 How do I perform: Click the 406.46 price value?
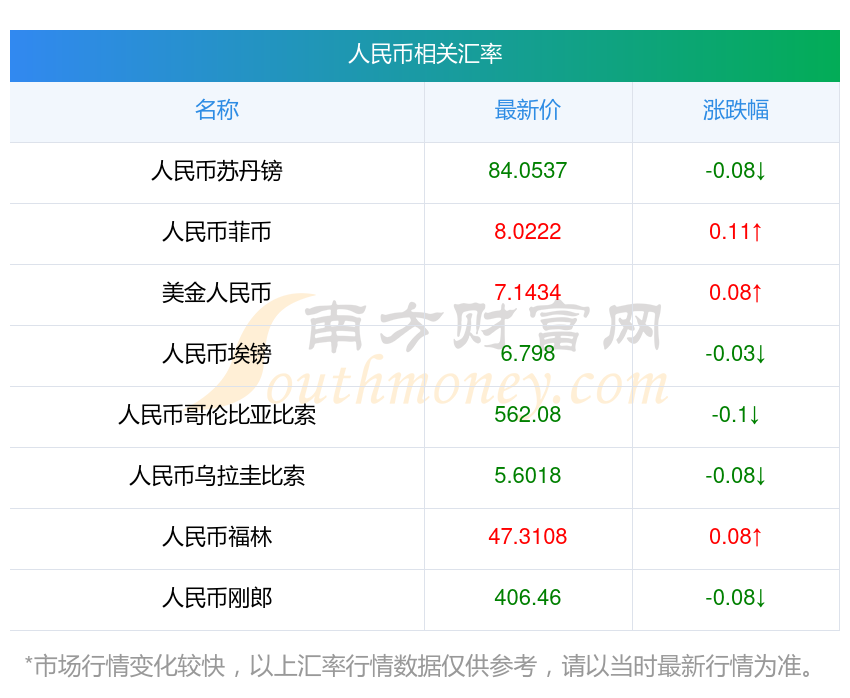point(527,598)
